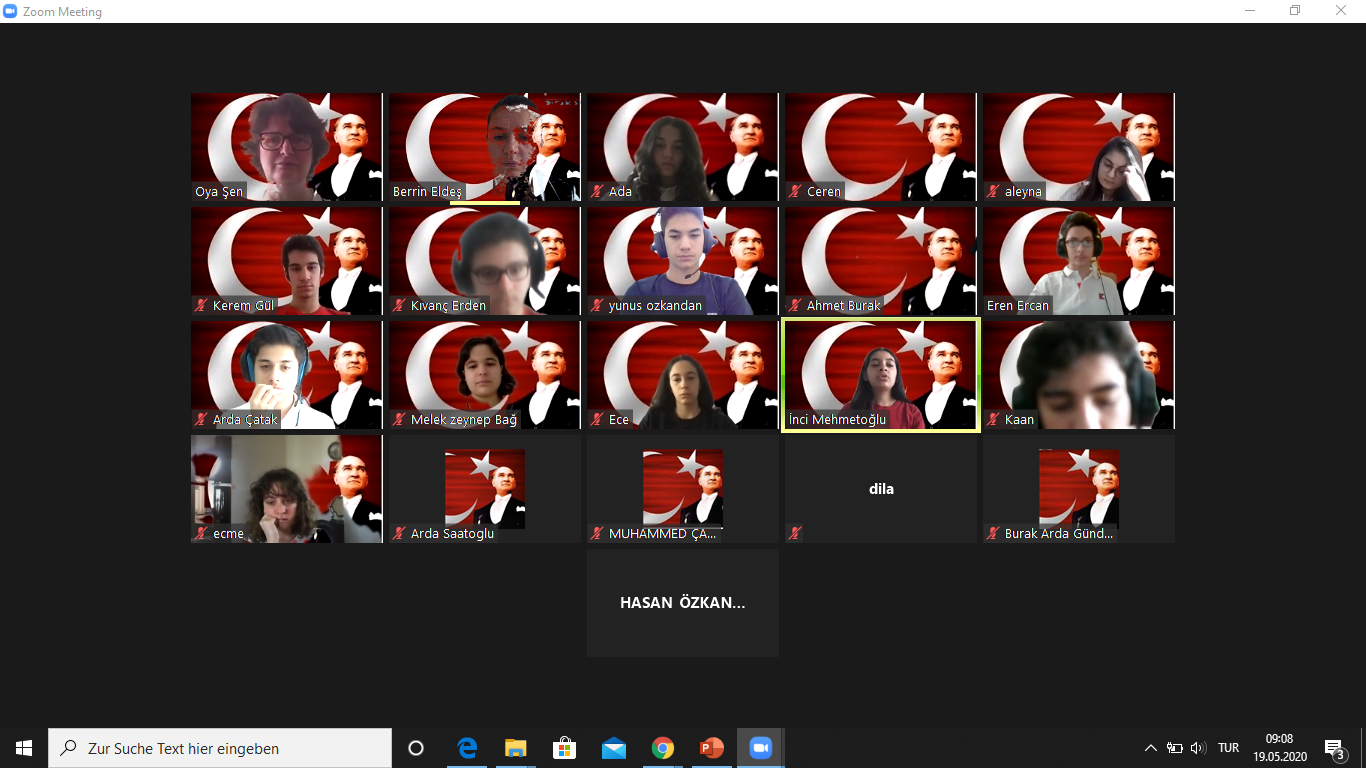Select aleyna's video tile
This screenshot has height=768, width=1366.
[1079, 147]
